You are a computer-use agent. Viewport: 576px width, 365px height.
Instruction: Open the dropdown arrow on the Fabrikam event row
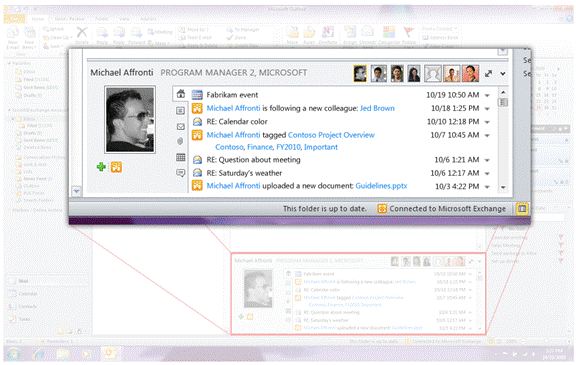[x=487, y=95]
